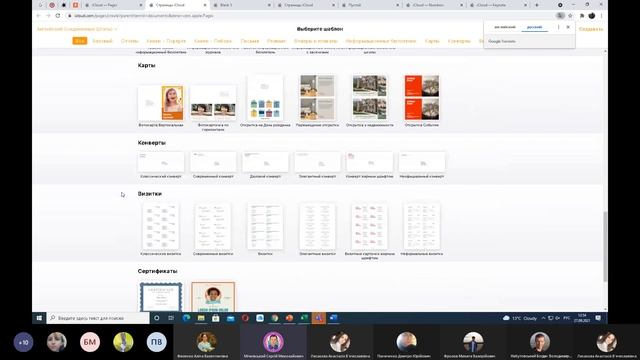Image resolution: width=640 pixels, height=360 pixels.
Task: Go back using the browser back arrow
Action: [x=38, y=16]
